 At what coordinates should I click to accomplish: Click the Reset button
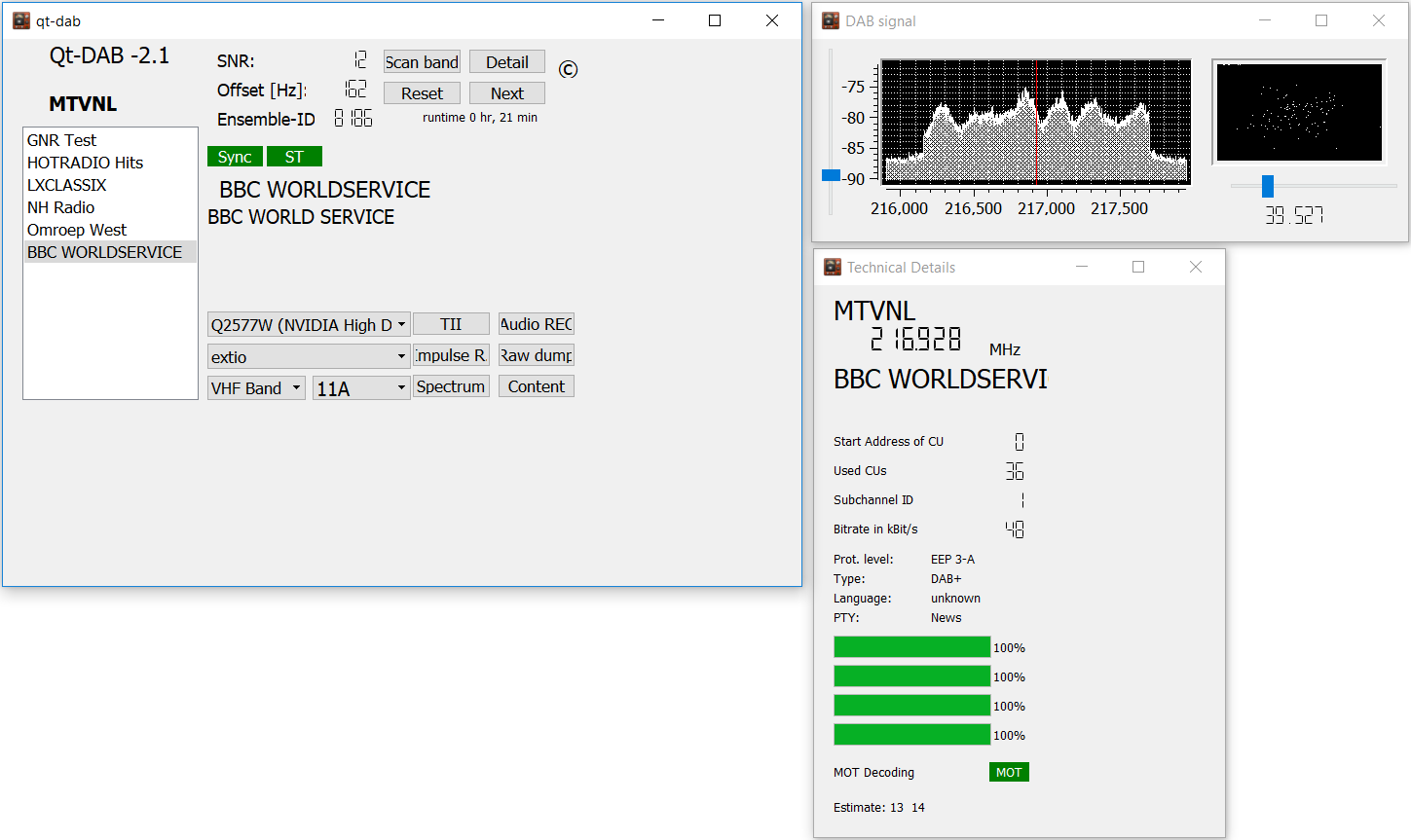click(x=422, y=93)
